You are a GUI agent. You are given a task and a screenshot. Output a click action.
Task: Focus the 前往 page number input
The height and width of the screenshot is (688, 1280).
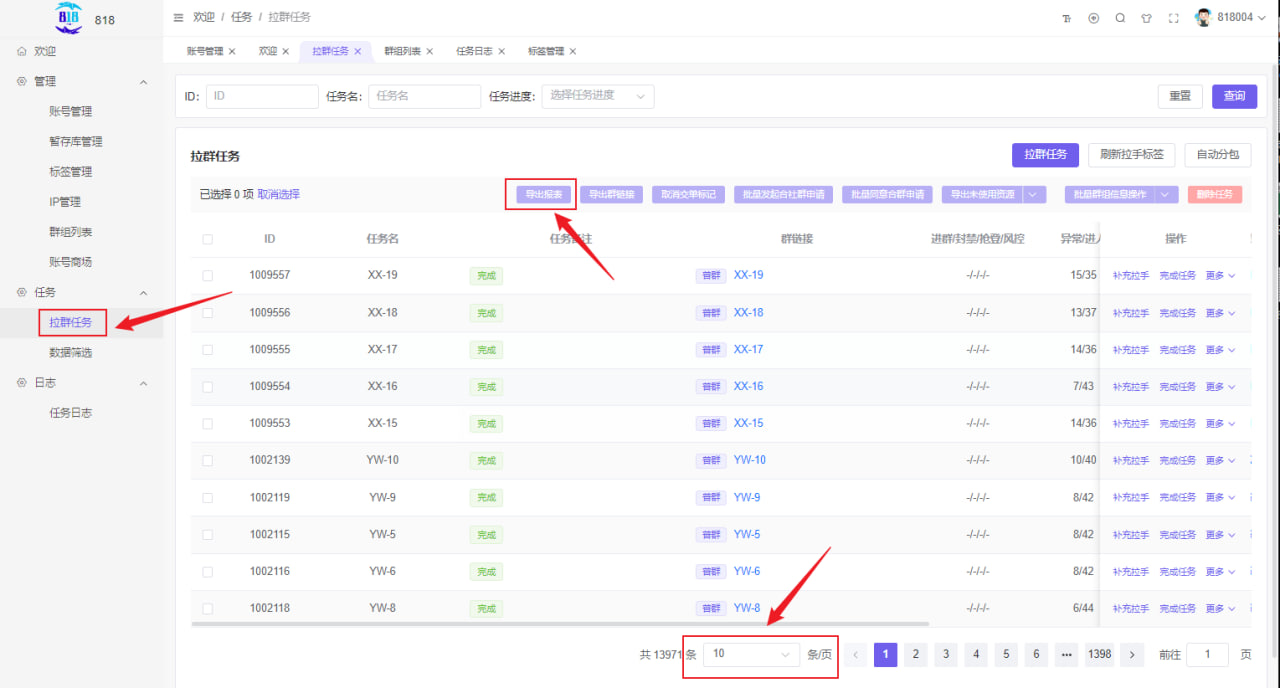coord(1208,654)
